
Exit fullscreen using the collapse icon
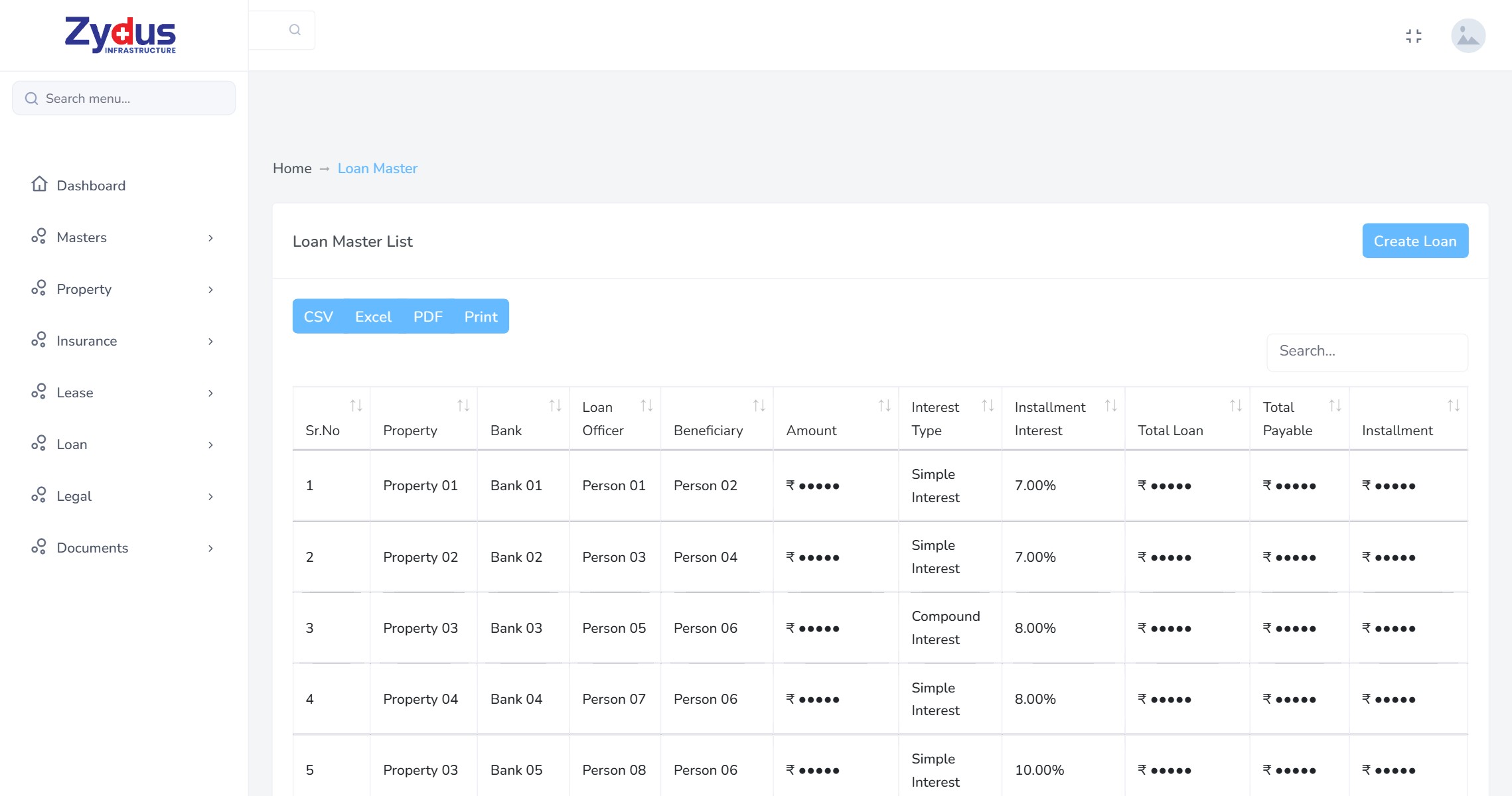pyautogui.click(x=1414, y=36)
